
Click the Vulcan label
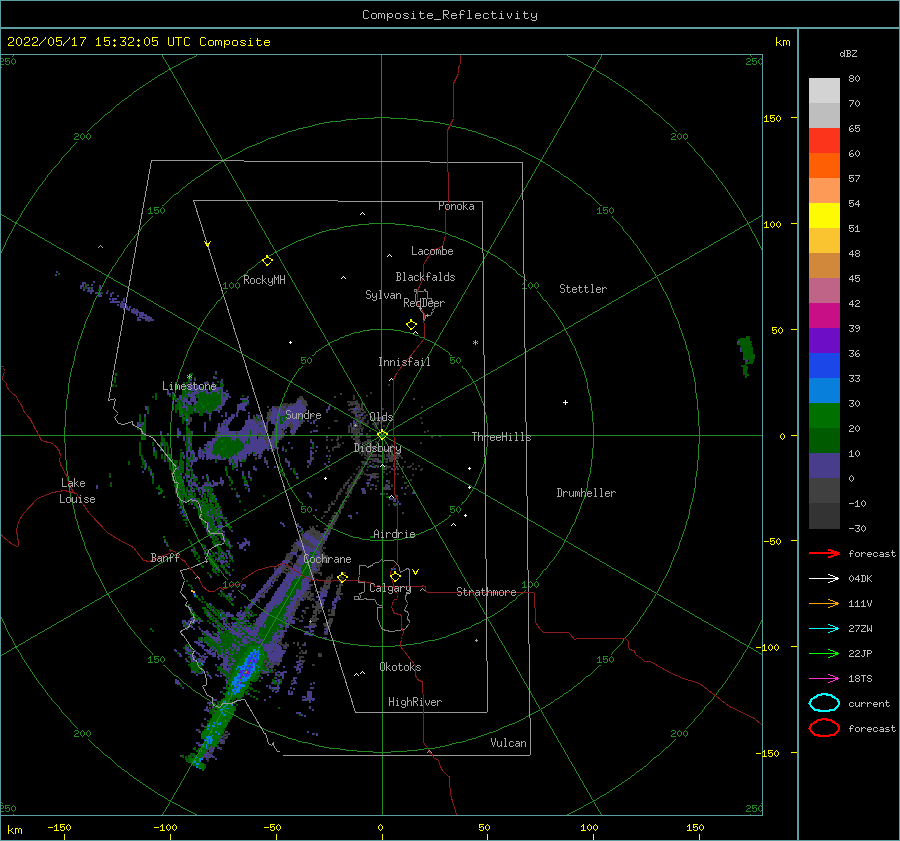[x=509, y=743]
